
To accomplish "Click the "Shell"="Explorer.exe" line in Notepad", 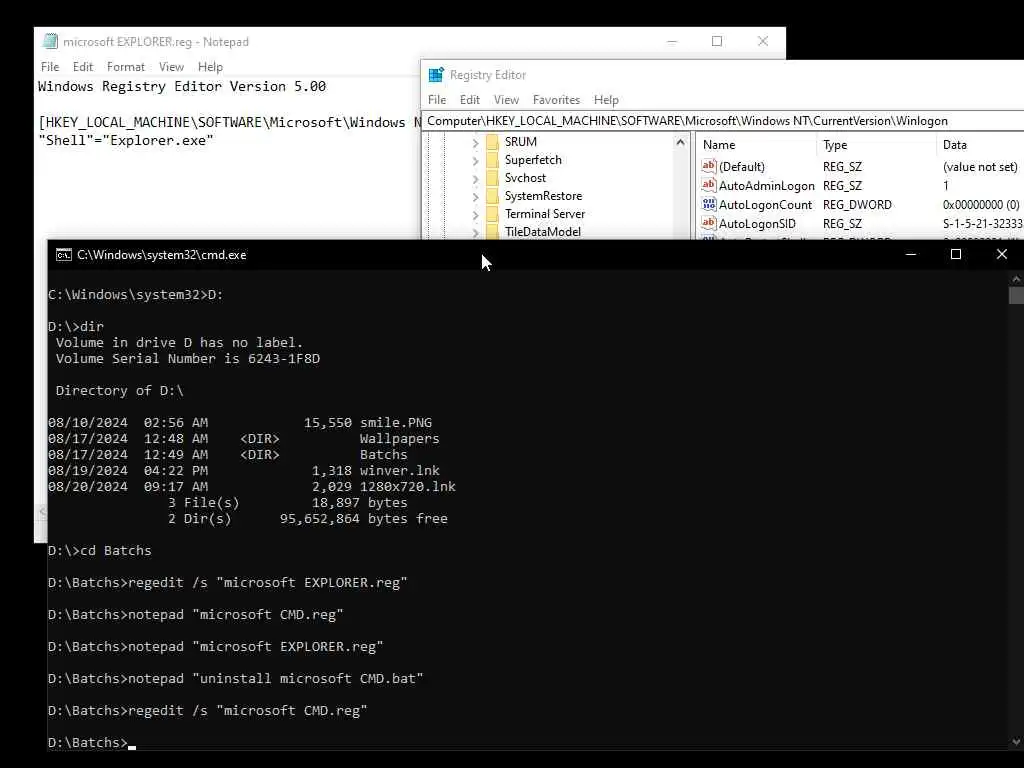I will point(125,140).
